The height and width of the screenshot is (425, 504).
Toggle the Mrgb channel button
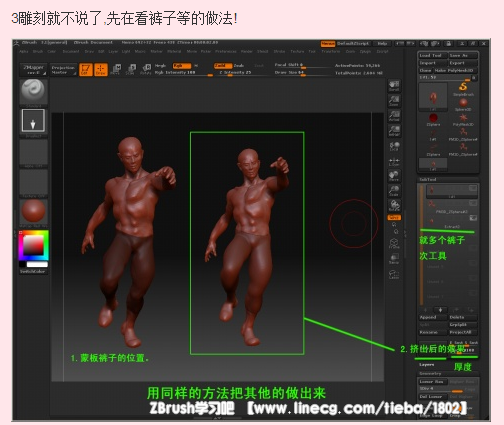pos(160,66)
